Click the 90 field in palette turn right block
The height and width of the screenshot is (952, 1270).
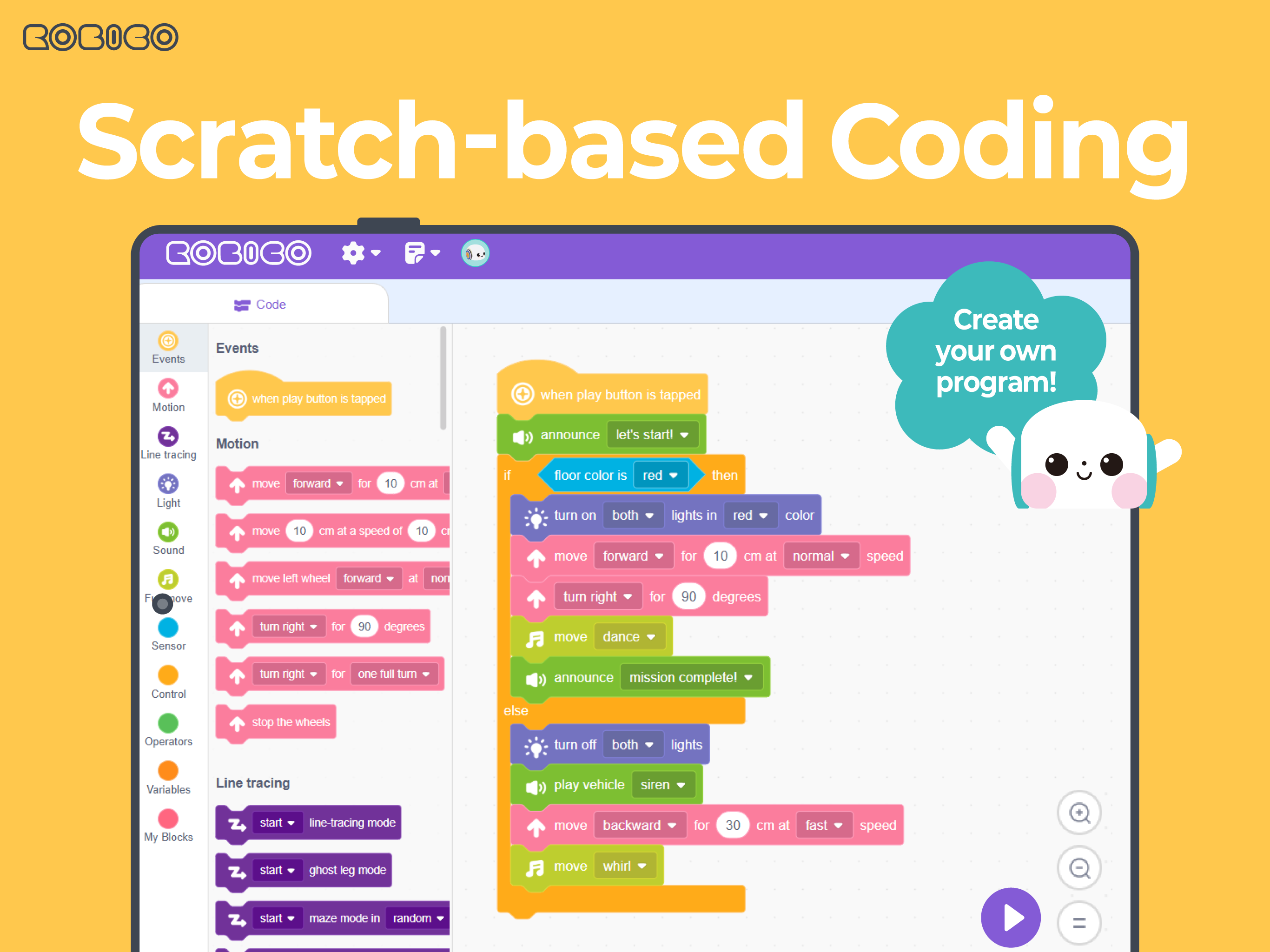[x=364, y=627]
